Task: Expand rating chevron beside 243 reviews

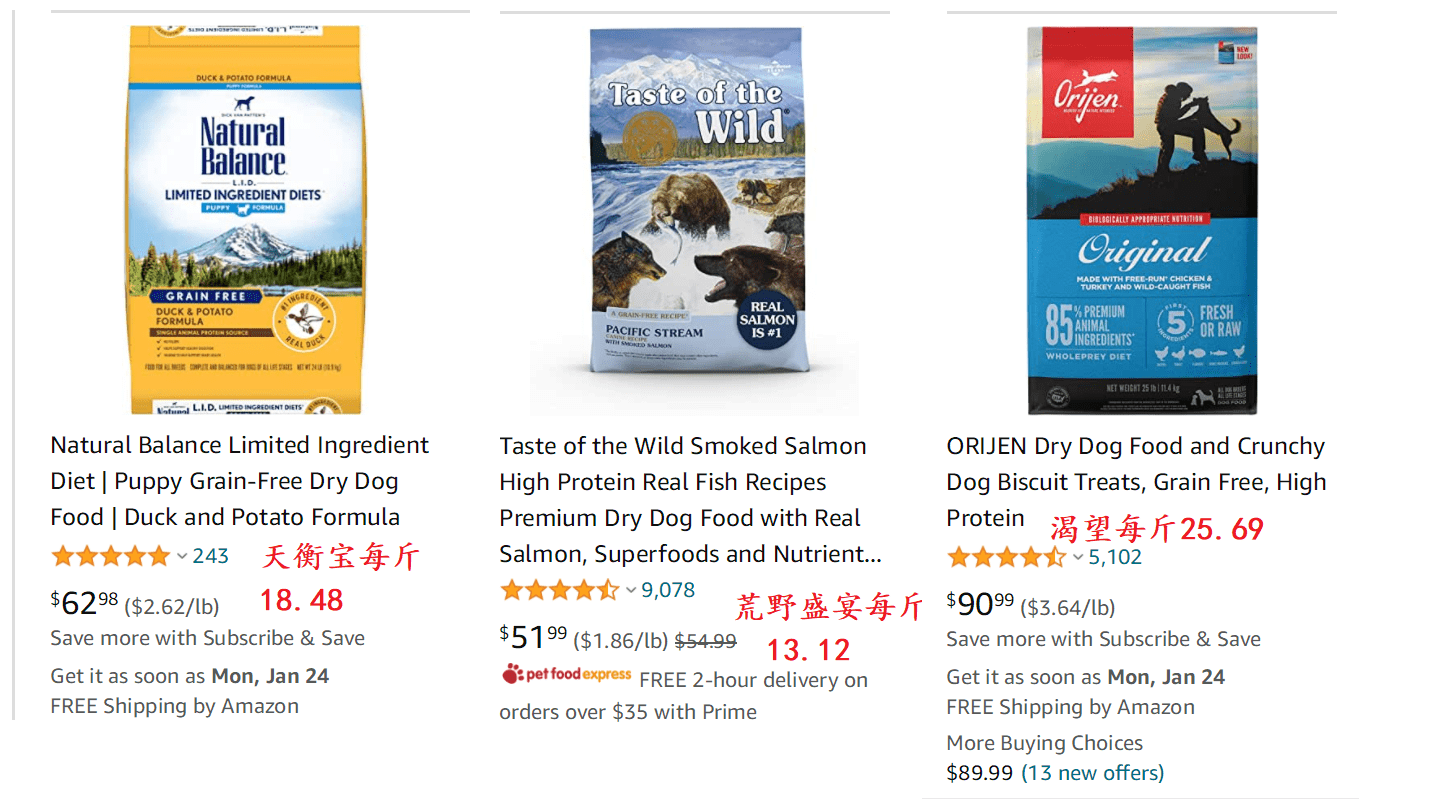Action: [x=182, y=556]
